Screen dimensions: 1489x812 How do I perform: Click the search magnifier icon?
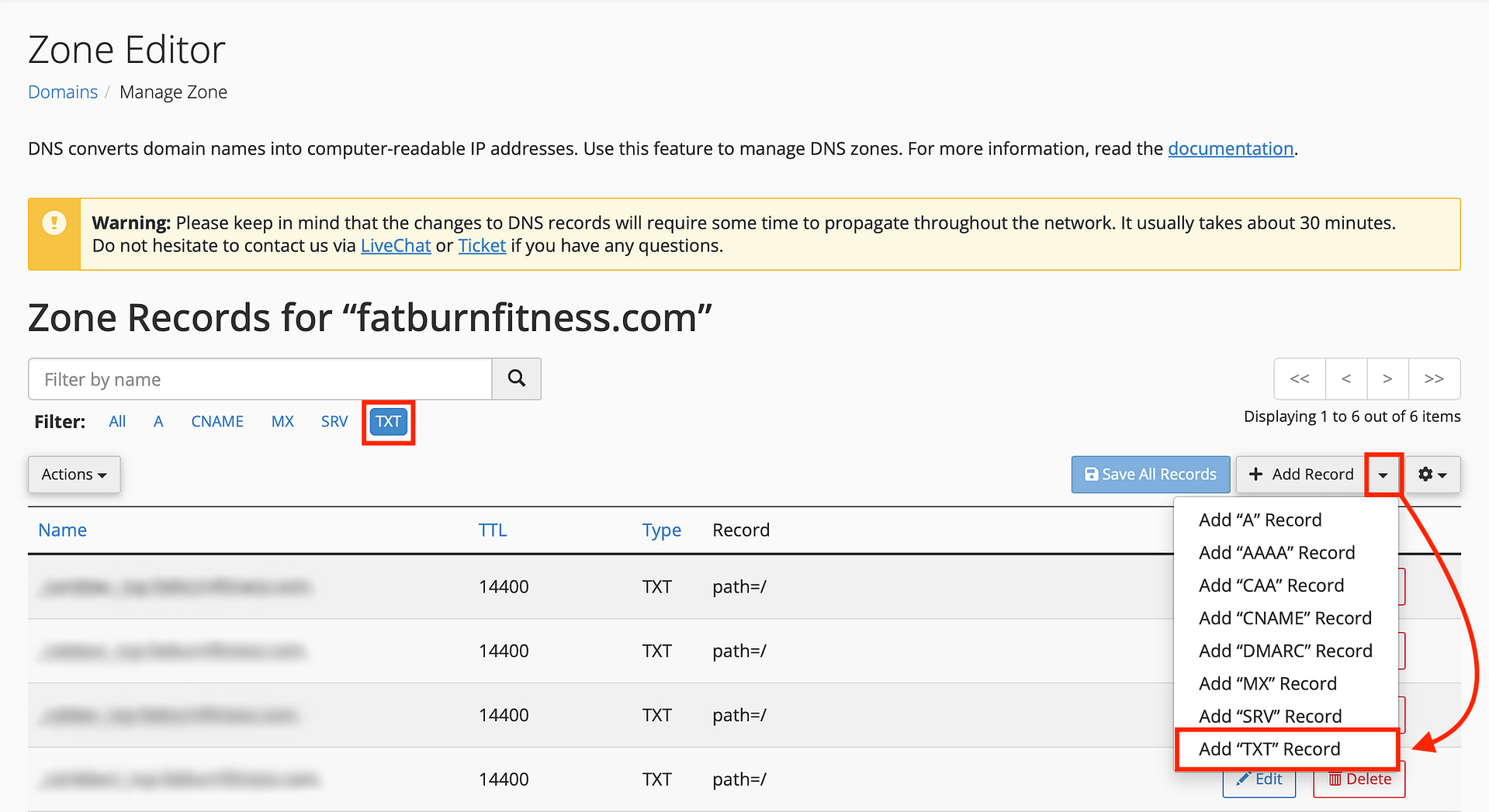coord(516,378)
